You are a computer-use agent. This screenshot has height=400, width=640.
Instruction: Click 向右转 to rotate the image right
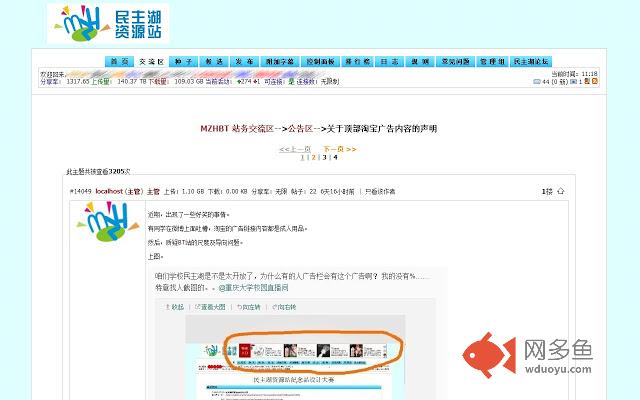tap(284, 307)
